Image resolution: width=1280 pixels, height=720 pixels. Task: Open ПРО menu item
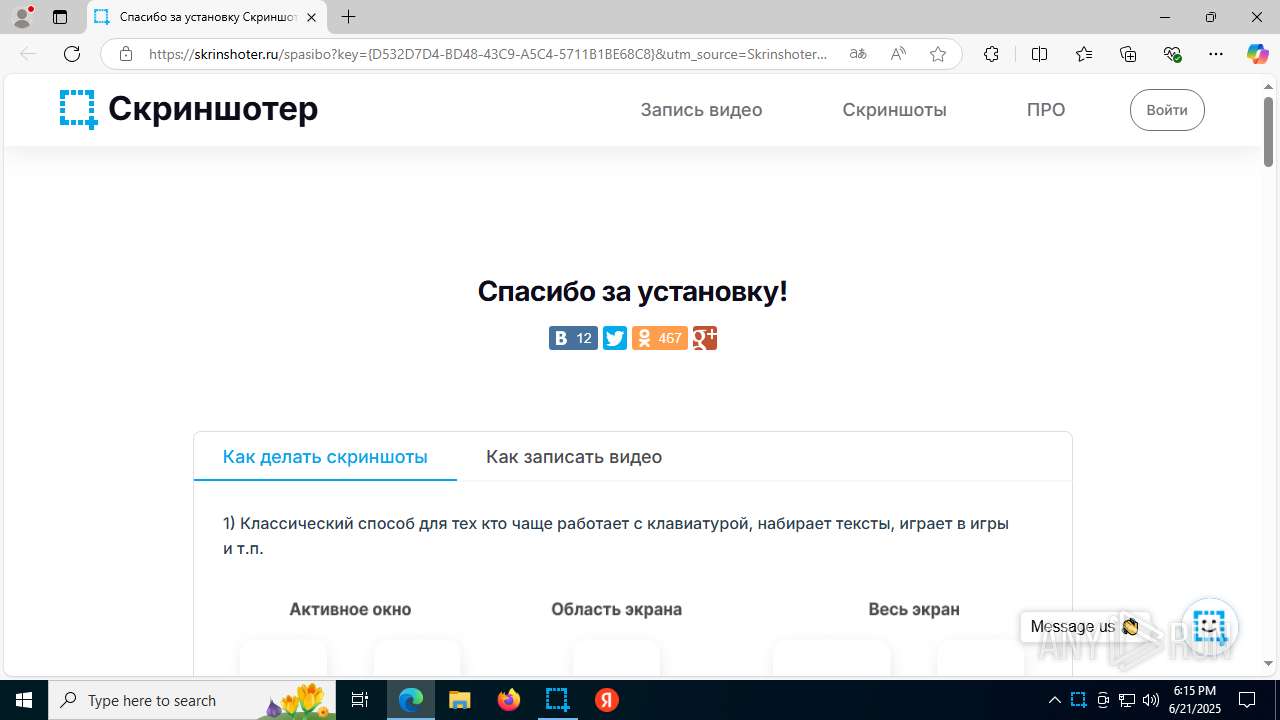click(x=1046, y=110)
